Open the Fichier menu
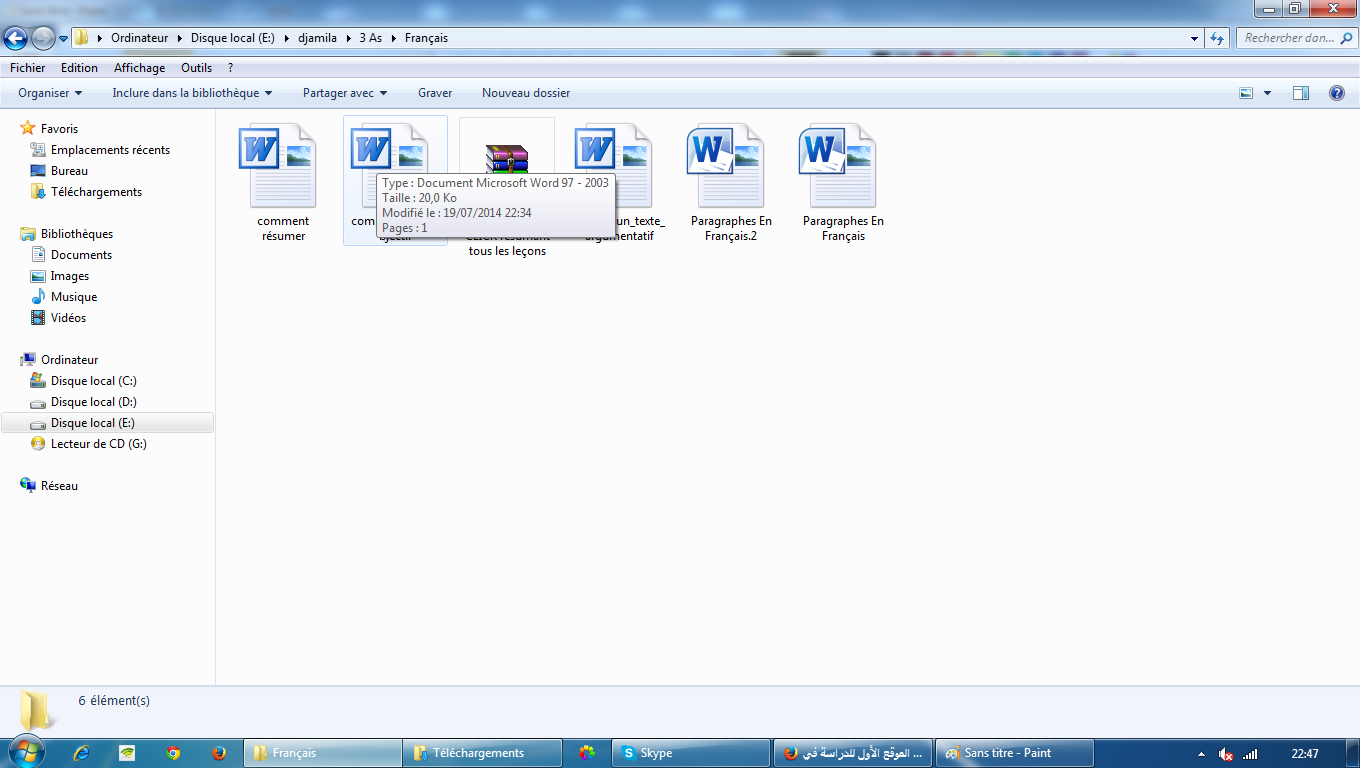 point(28,68)
